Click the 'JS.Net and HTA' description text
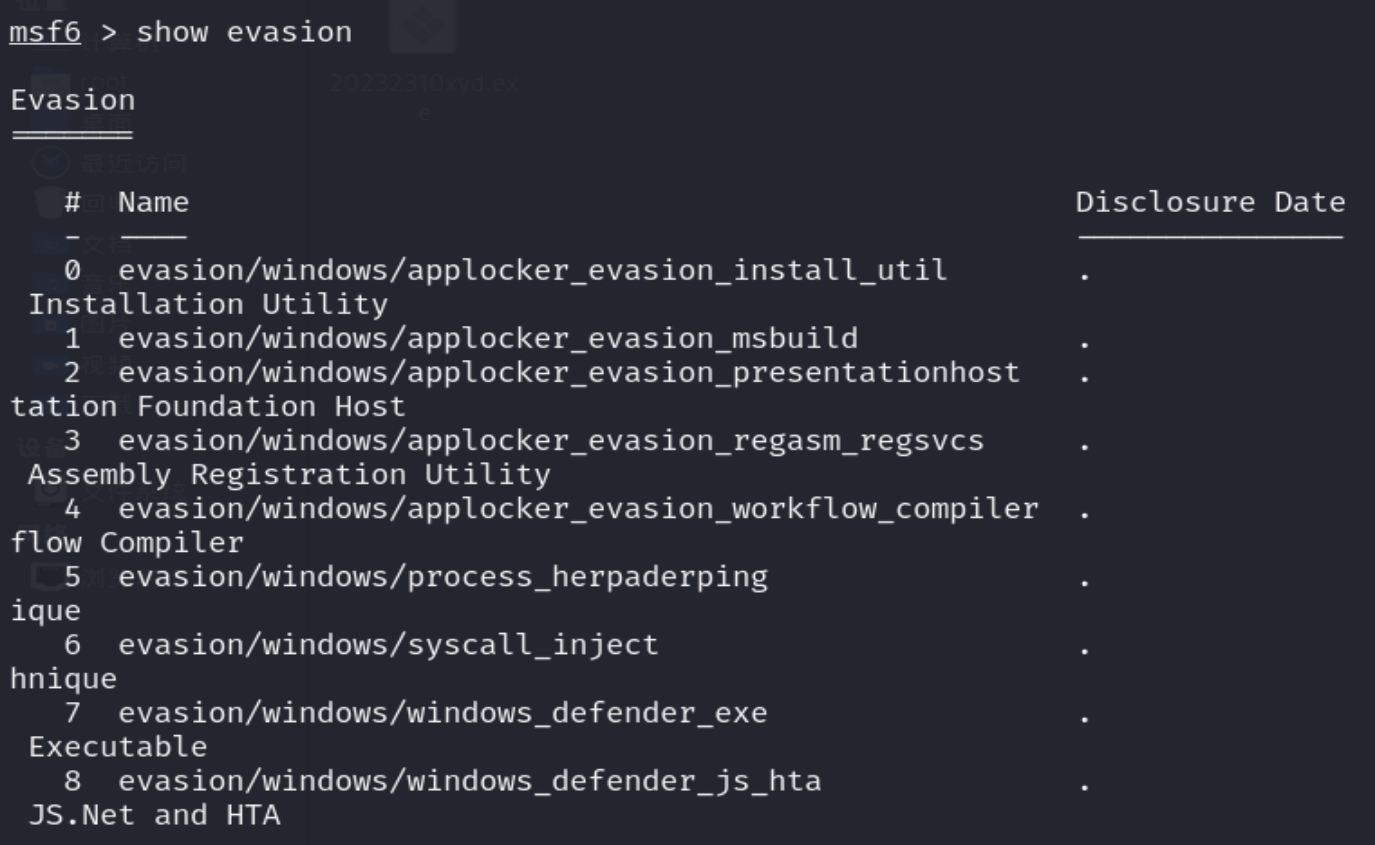Screen dimensions: 1375x845 (154, 815)
